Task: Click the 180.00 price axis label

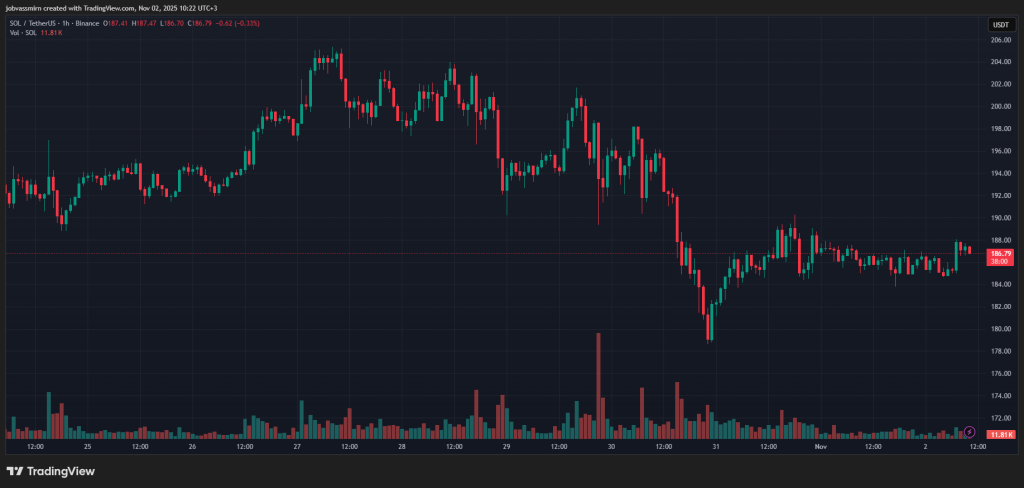Action: (x=998, y=329)
